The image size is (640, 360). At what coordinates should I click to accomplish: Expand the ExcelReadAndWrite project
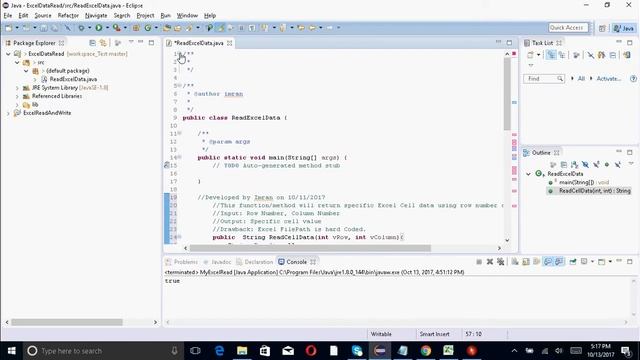click(x=8, y=113)
